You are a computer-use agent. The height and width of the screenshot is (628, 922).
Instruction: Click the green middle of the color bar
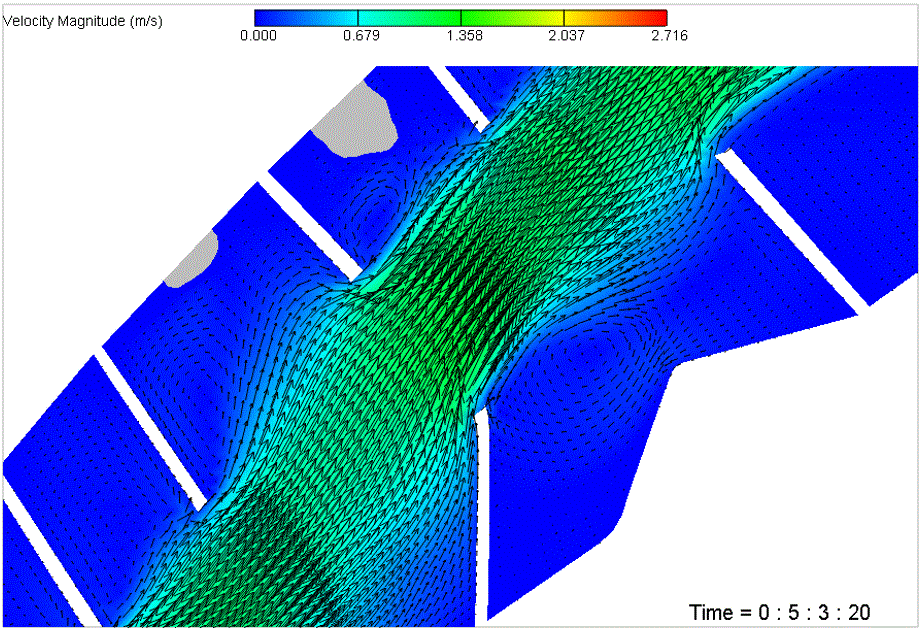click(461, 17)
